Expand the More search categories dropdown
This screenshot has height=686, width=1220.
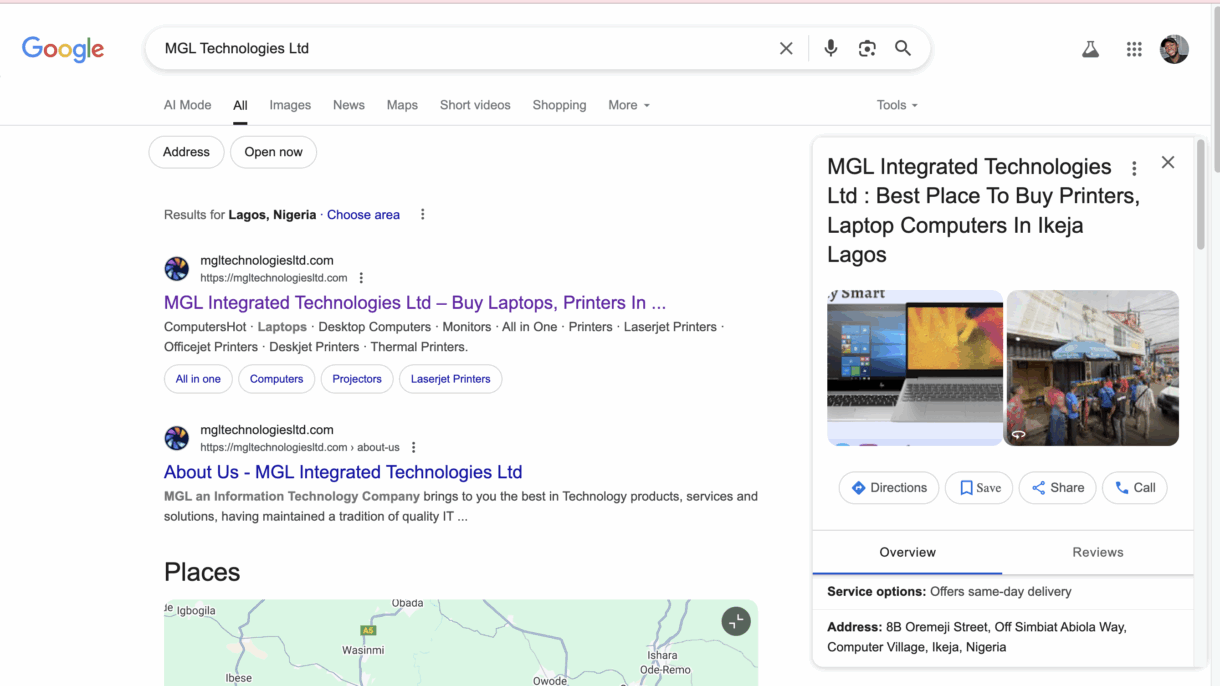click(629, 105)
